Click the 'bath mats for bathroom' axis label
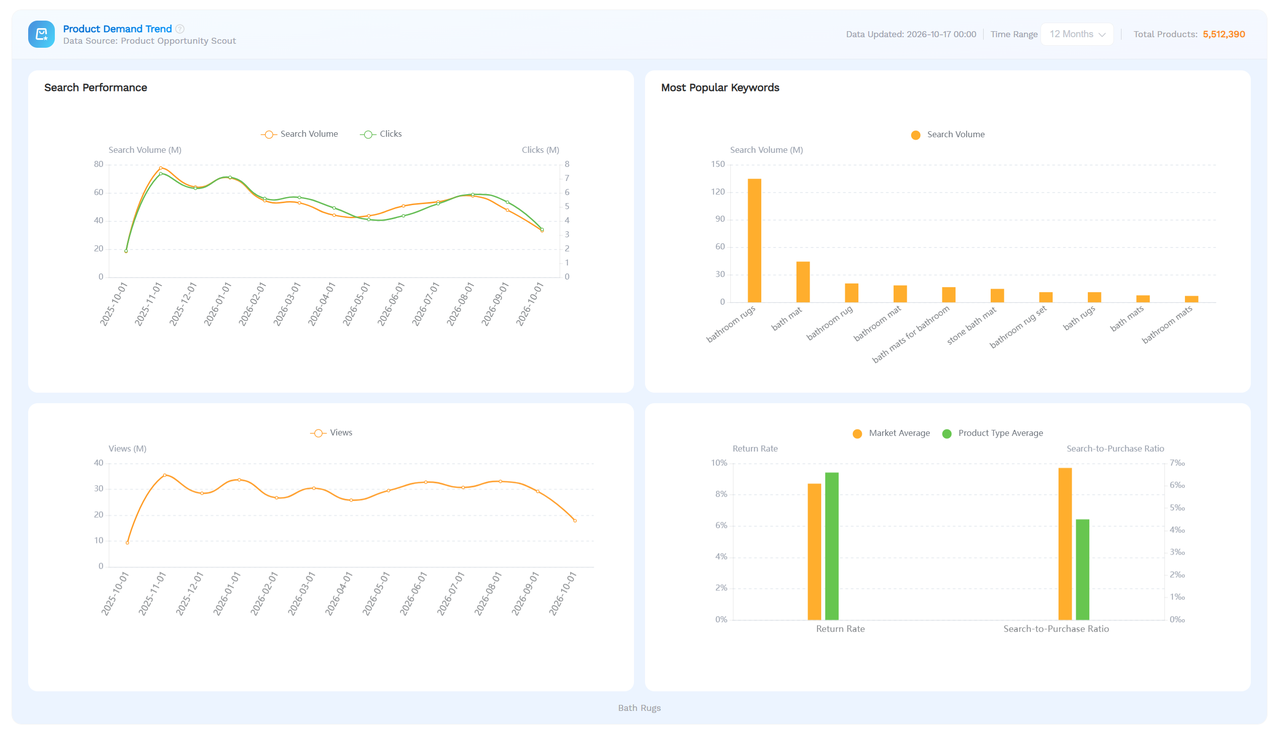The width and height of the screenshot is (1280, 729). (x=912, y=334)
